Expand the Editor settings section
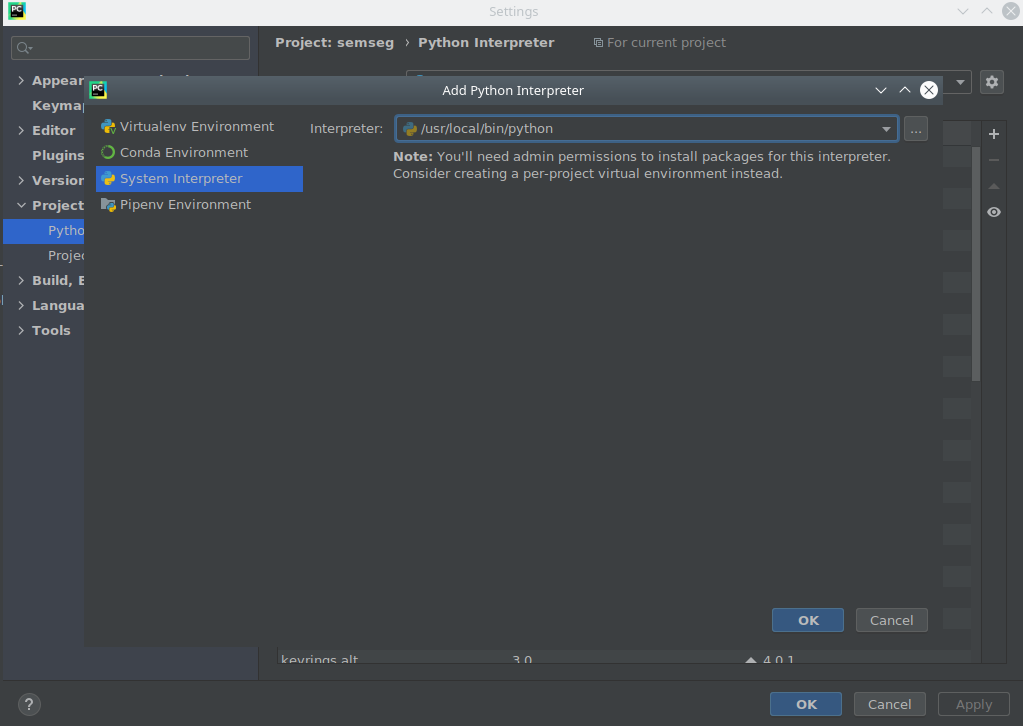The height and width of the screenshot is (726, 1023). (x=21, y=130)
